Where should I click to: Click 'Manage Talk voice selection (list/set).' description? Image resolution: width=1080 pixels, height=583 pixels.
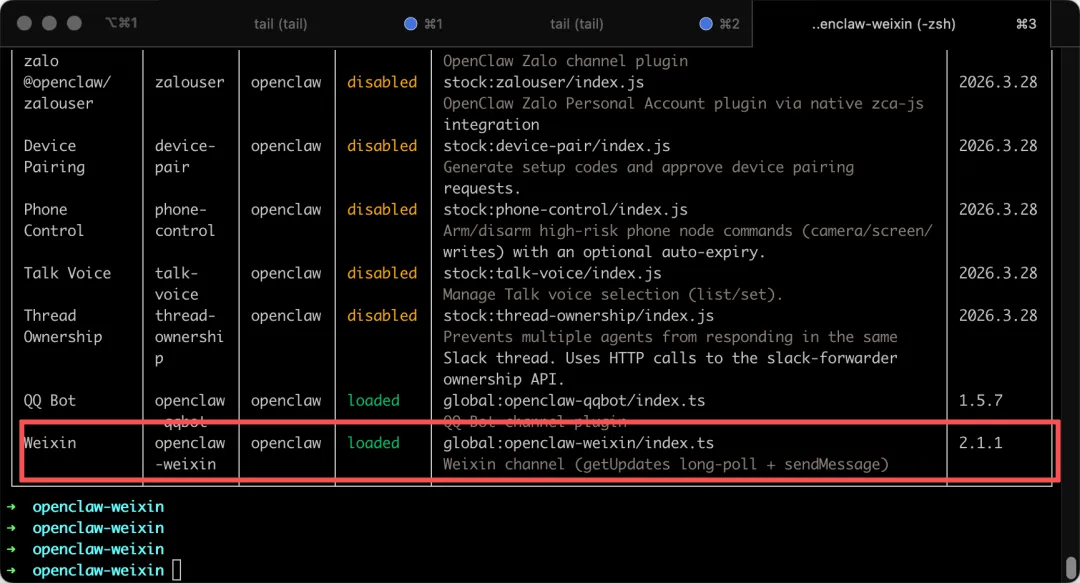click(613, 294)
